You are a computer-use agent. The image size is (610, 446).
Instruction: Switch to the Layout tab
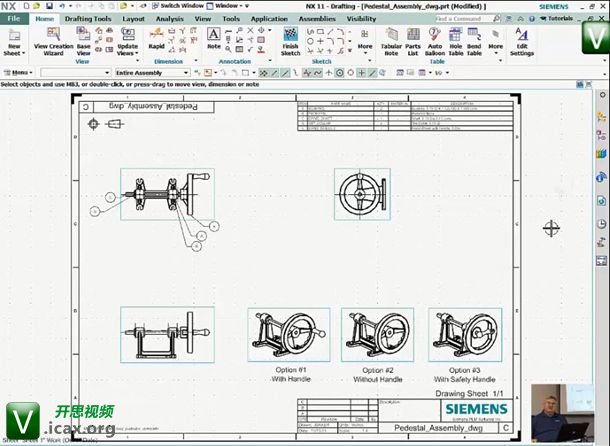click(133, 19)
